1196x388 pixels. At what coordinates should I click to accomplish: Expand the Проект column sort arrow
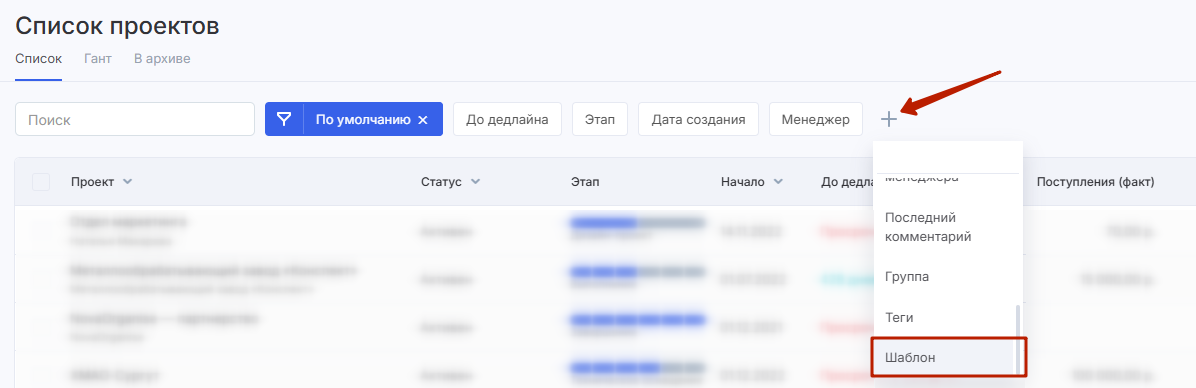(x=127, y=182)
